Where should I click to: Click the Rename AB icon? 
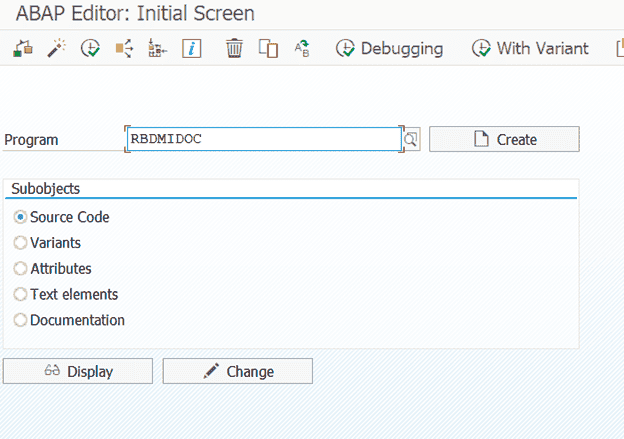click(x=301, y=48)
